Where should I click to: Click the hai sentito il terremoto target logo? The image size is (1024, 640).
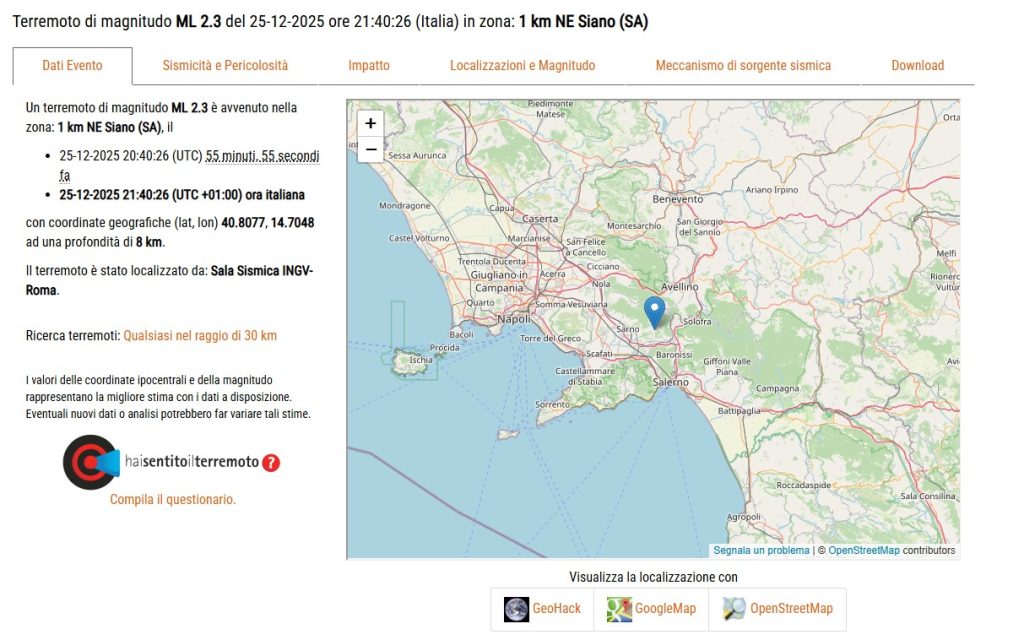pos(90,462)
